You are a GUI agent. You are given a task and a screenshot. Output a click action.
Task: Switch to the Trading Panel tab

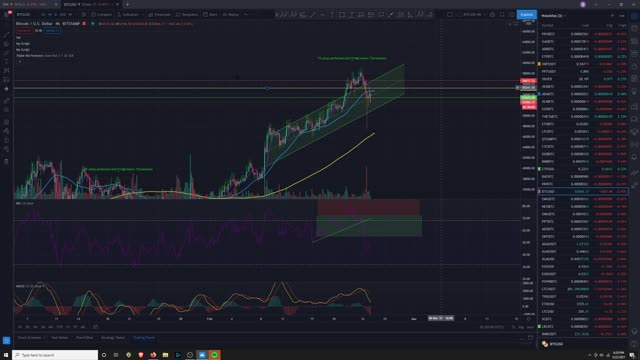point(144,338)
